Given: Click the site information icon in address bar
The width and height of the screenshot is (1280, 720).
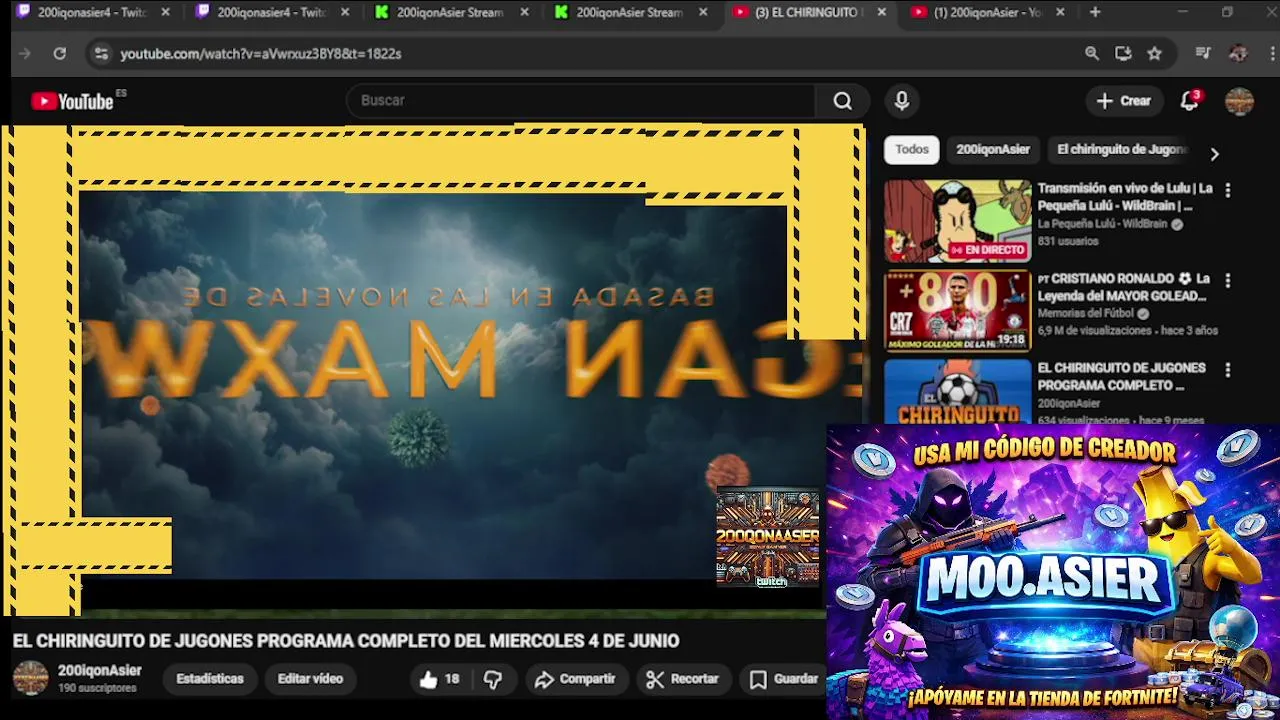Looking at the screenshot, I should point(100,54).
